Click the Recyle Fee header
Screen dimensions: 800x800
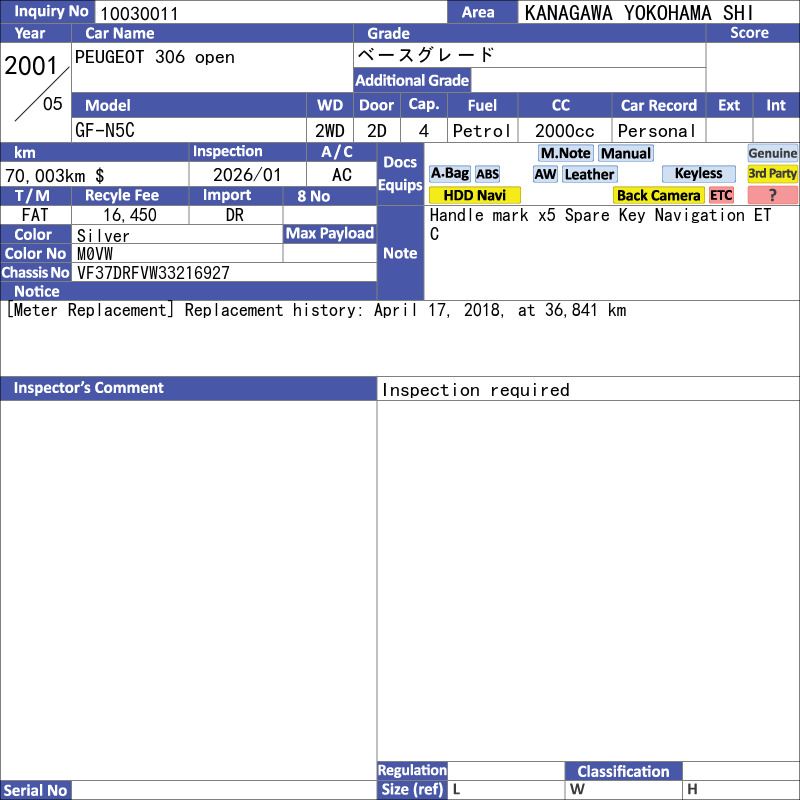[130, 195]
